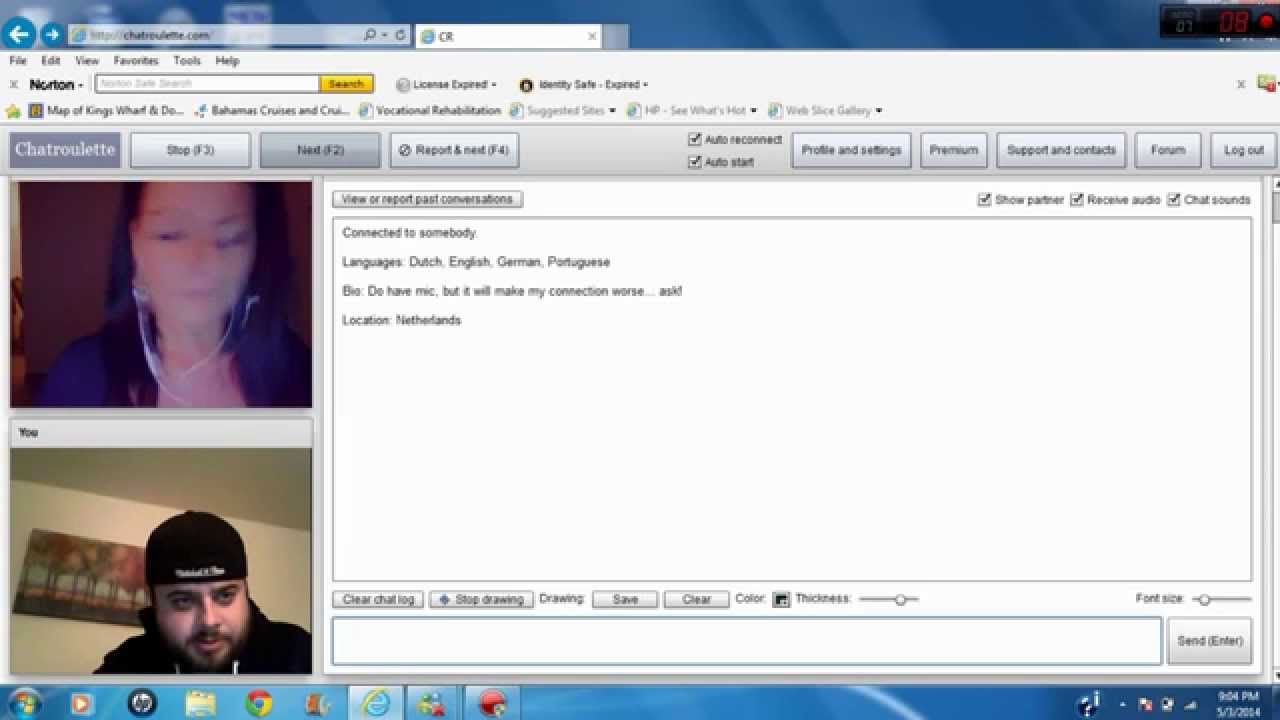The image size is (1280, 720).
Task: Save the drawing with the Save button
Action: coord(625,599)
